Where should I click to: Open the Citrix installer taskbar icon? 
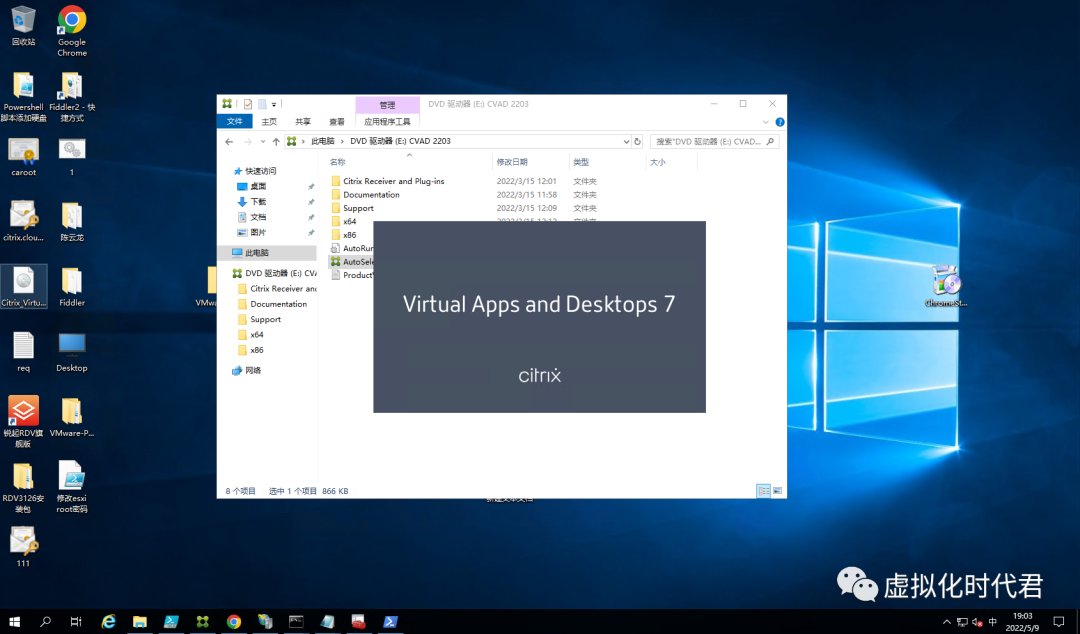(x=202, y=622)
